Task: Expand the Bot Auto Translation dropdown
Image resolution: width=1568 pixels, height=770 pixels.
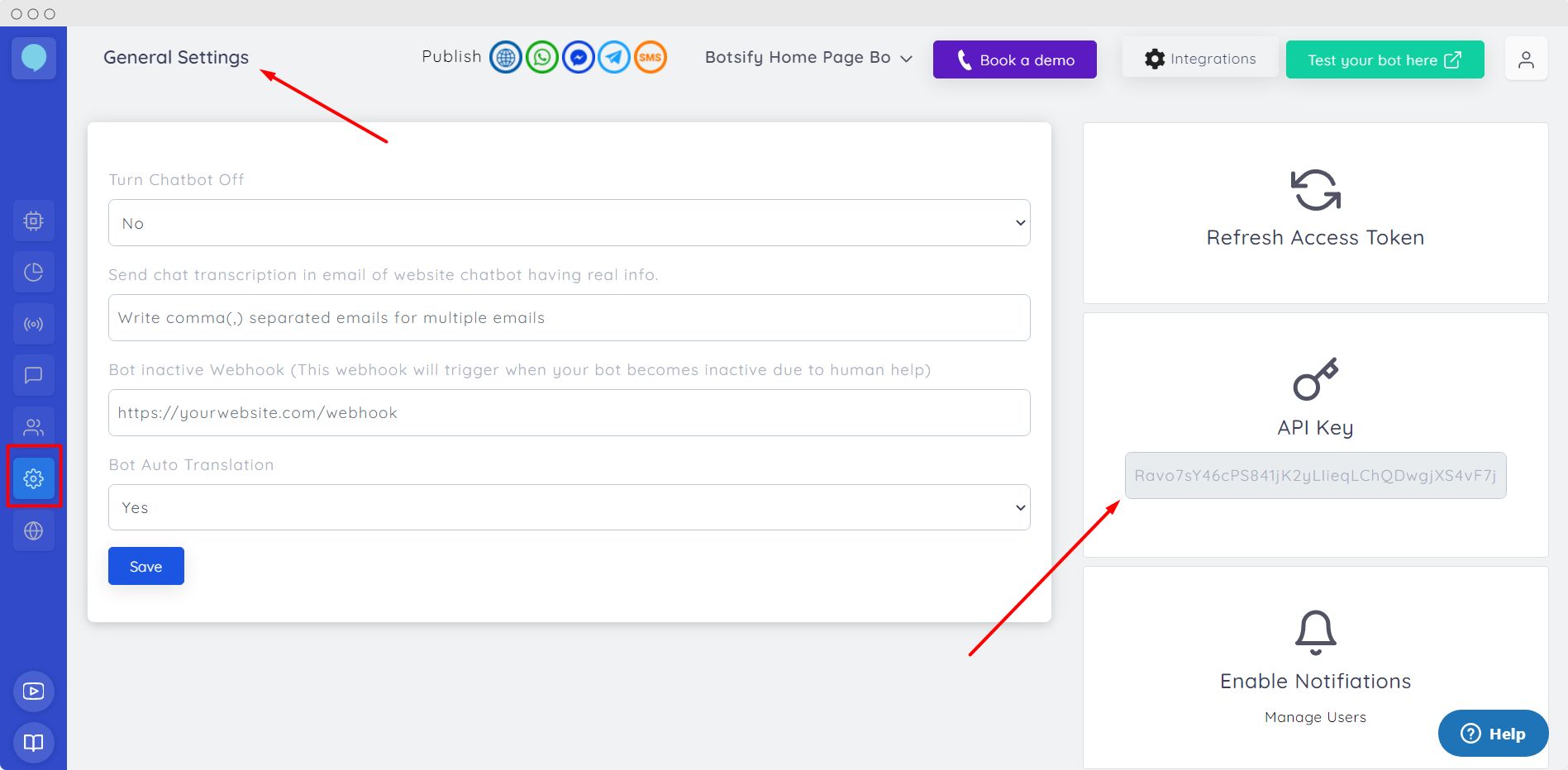Action: [569, 507]
